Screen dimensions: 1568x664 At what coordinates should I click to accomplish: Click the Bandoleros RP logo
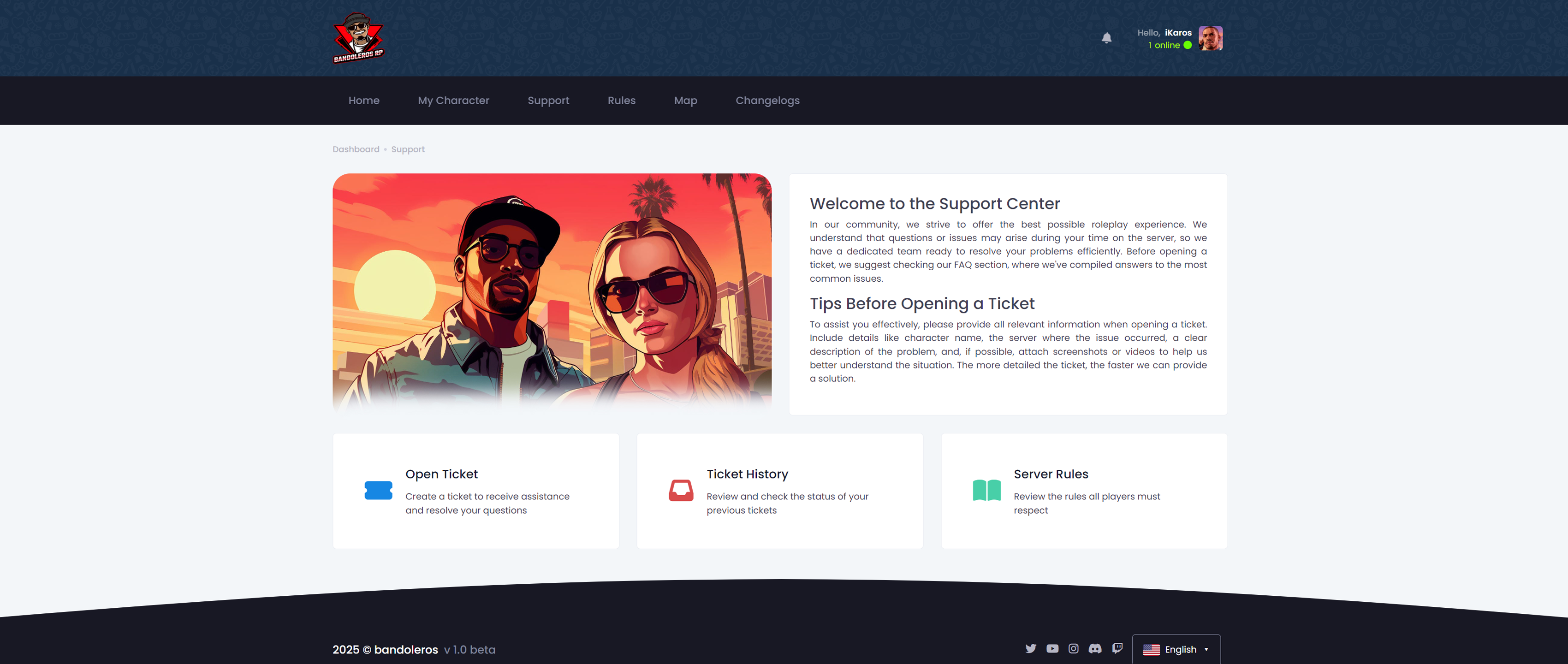point(358,38)
